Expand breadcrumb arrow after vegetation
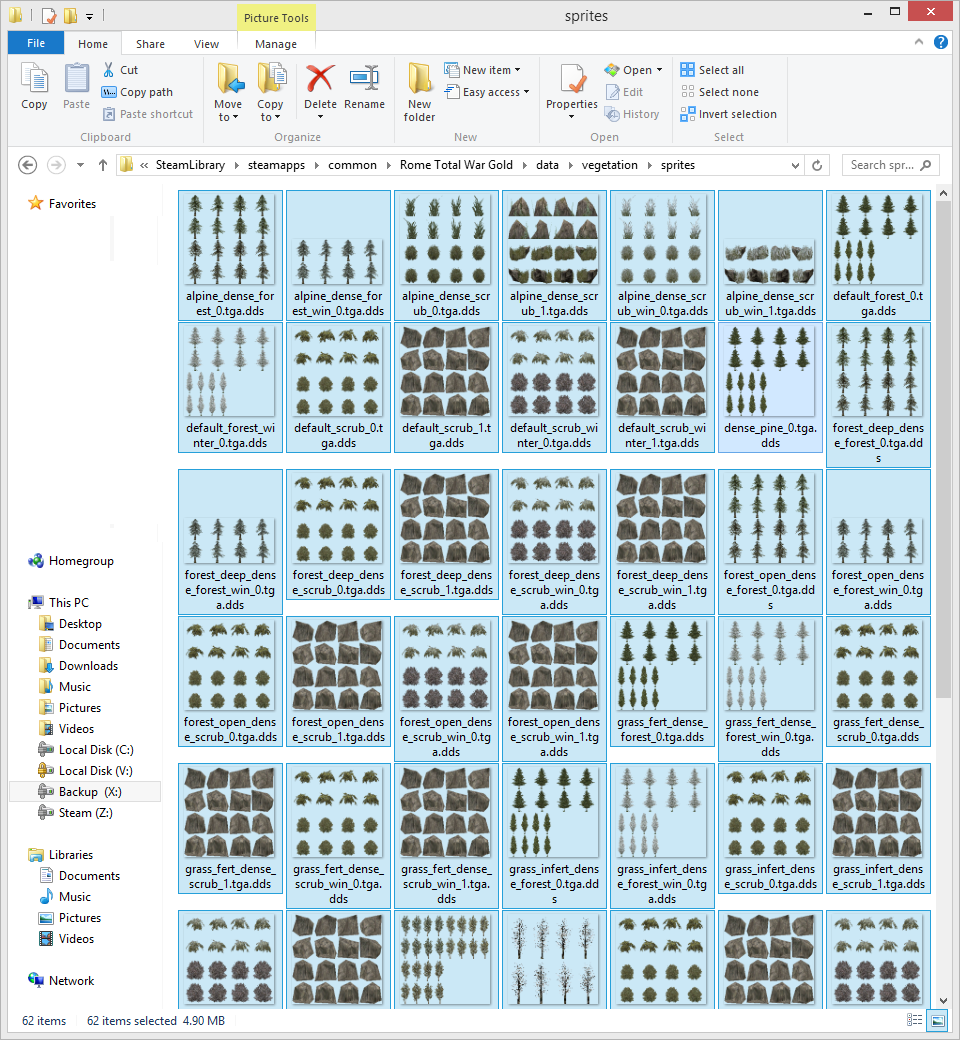 (650, 165)
